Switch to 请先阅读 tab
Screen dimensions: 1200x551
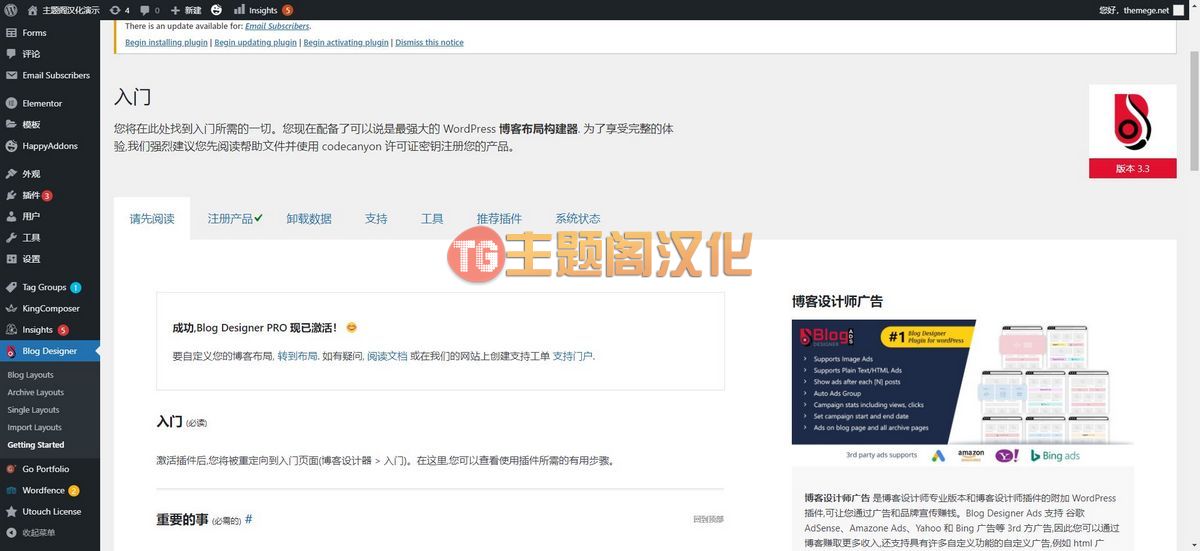point(152,218)
